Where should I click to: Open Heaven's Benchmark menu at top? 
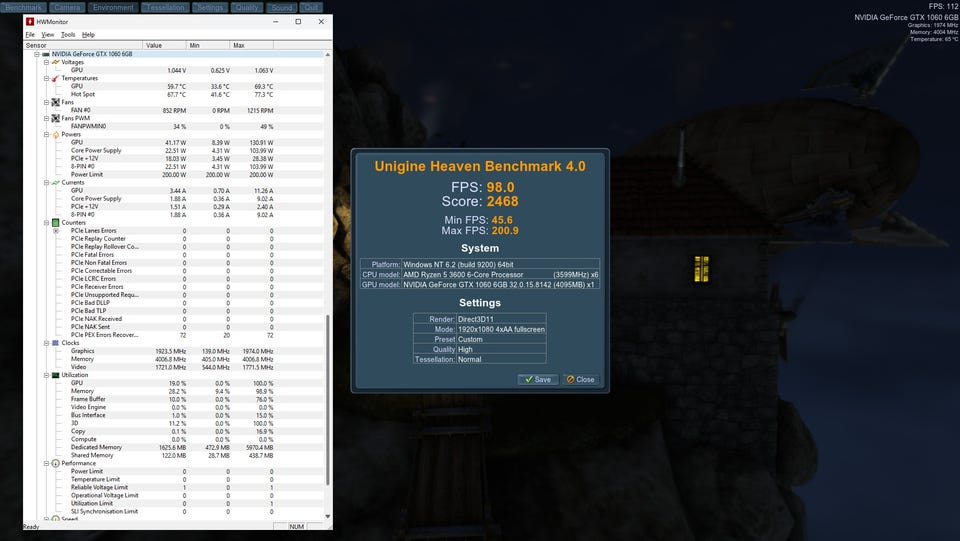tap(24, 7)
